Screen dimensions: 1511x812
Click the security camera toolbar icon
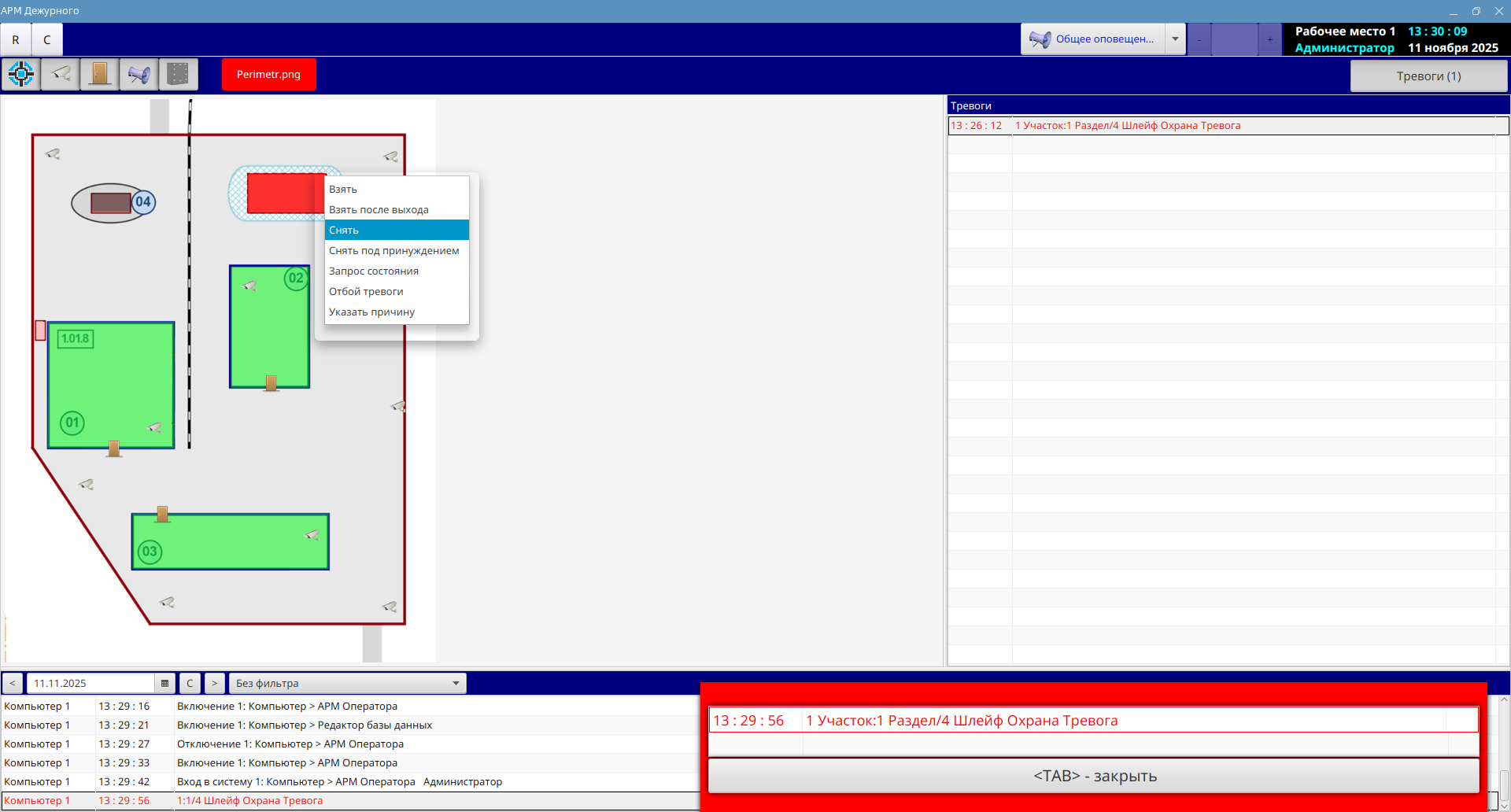pyautogui.click(x=61, y=75)
